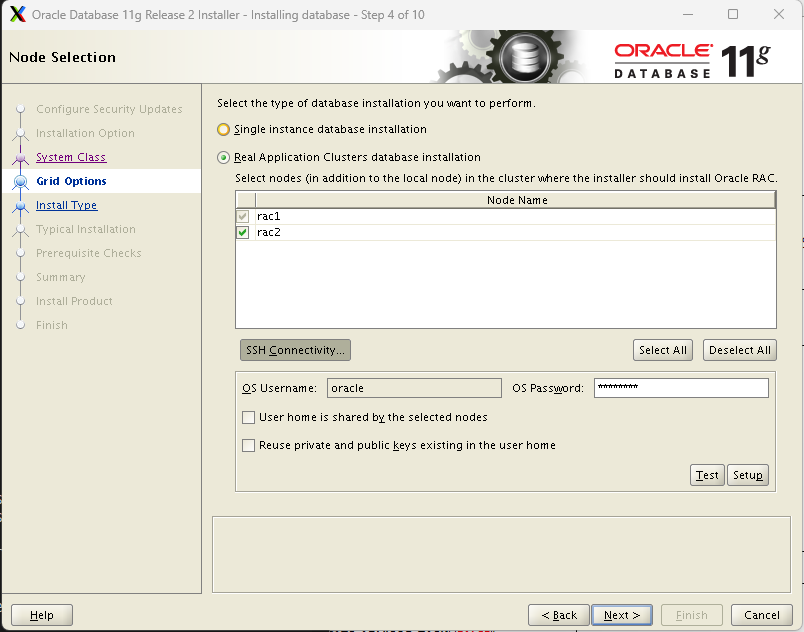Image resolution: width=804 pixels, height=632 pixels.
Task: Click the Install Type step marker icon
Action: [x=21, y=206]
